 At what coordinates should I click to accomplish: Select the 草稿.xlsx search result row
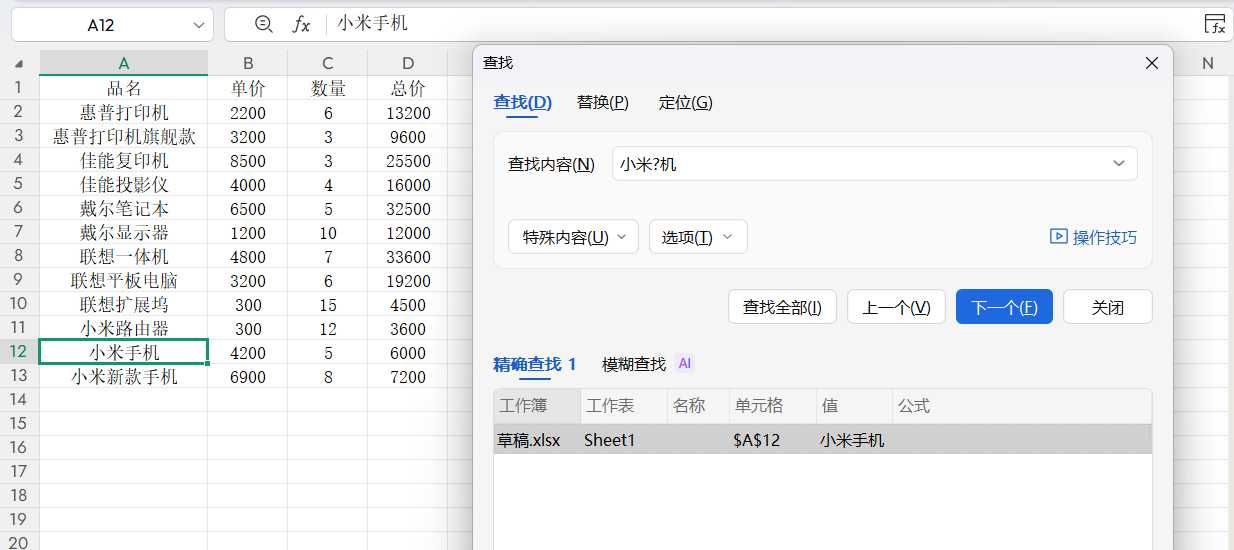822,440
